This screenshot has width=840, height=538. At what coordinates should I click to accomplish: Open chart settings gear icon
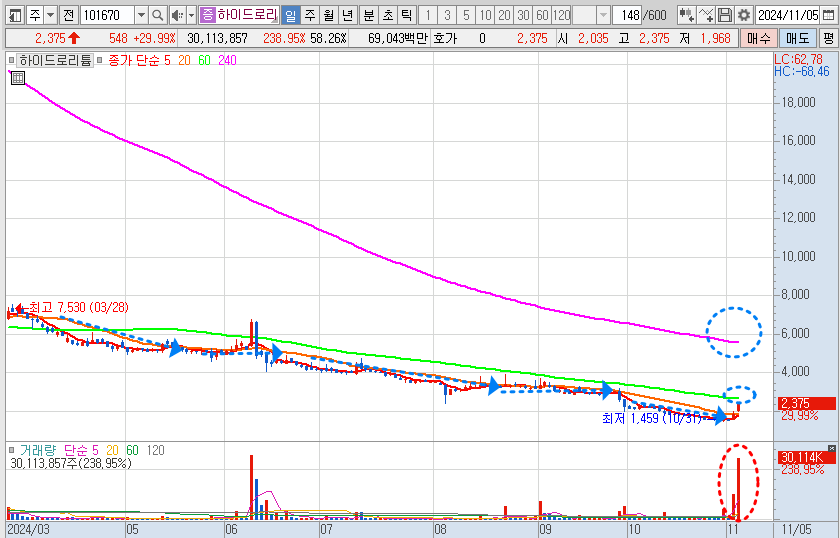[x=744, y=15]
